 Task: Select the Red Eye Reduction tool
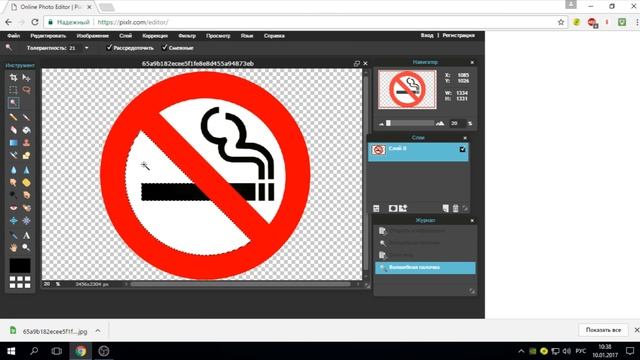13,208
